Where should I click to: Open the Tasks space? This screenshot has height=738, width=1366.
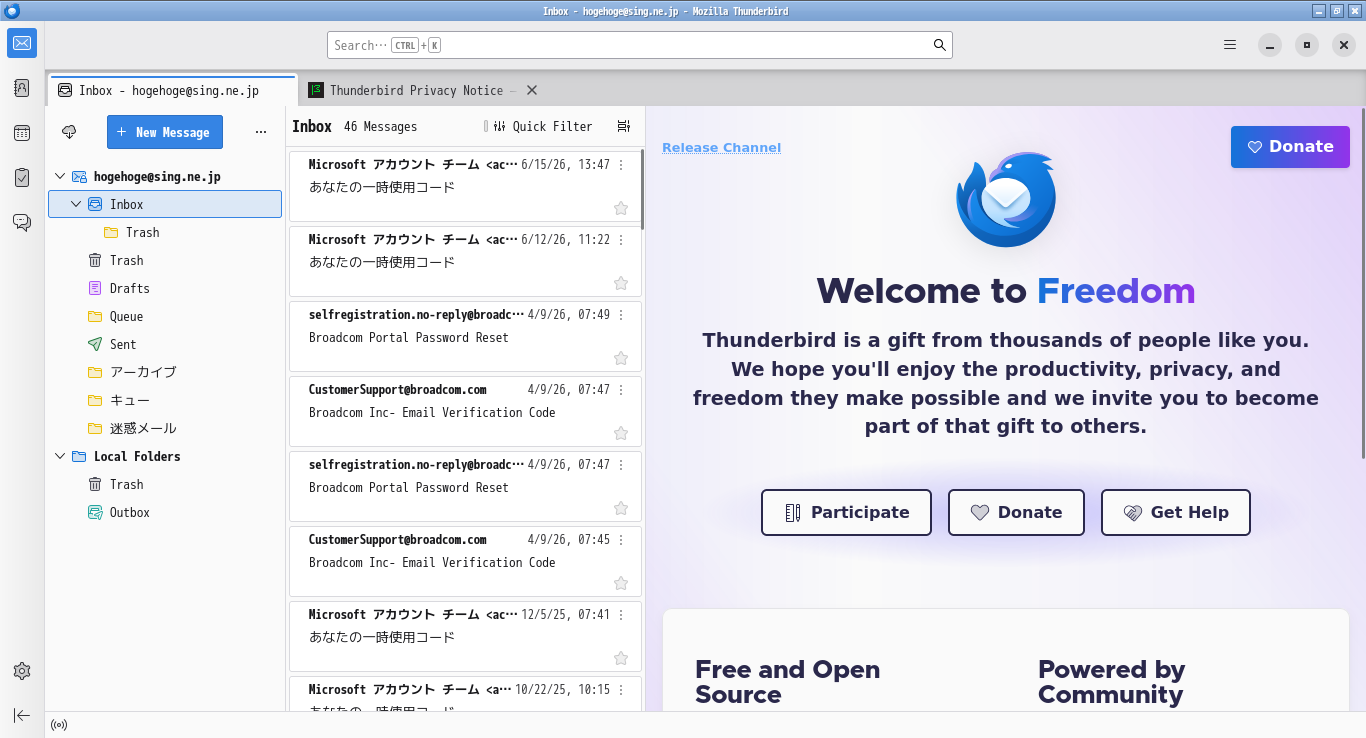coord(22,177)
